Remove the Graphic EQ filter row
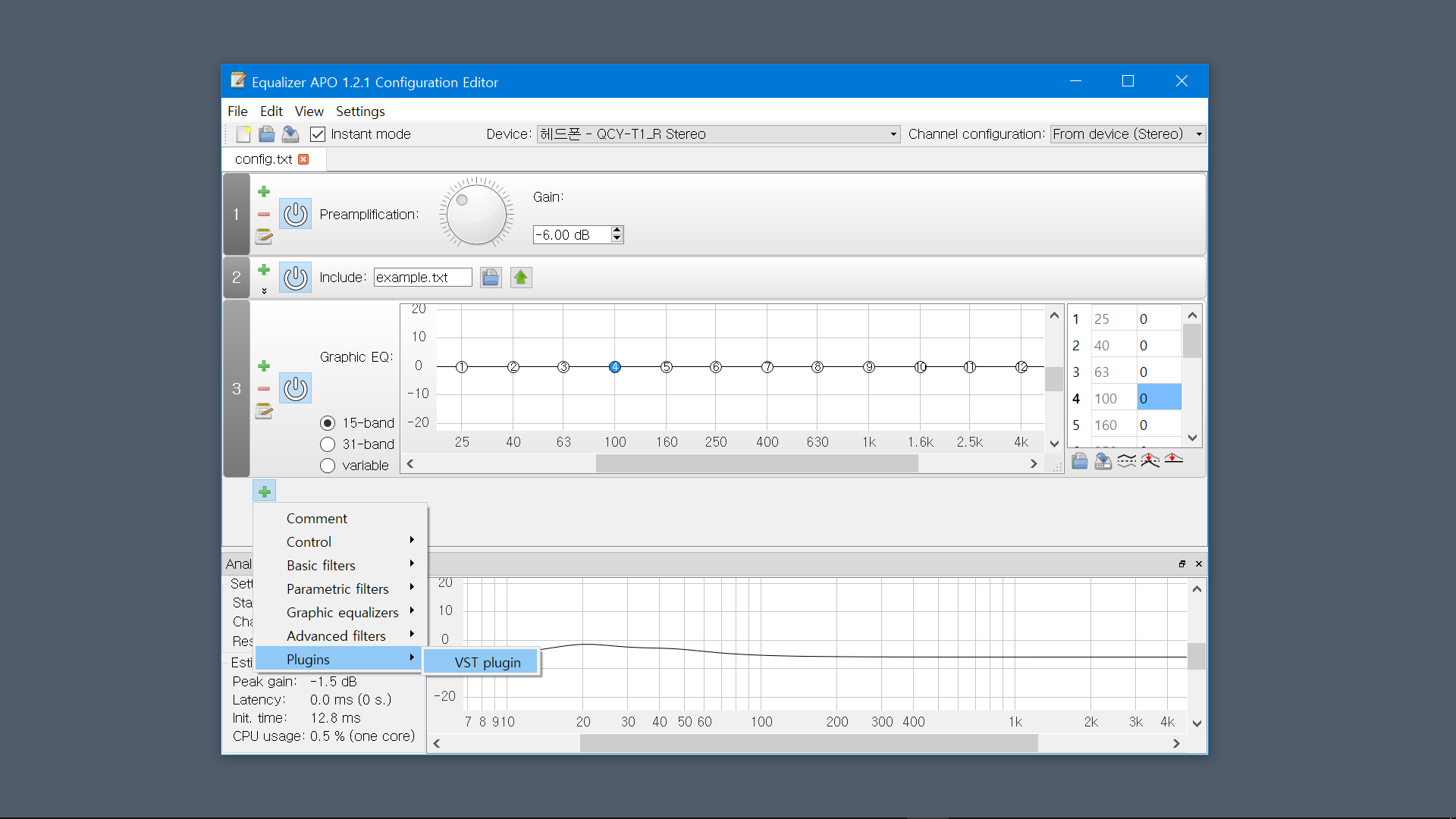Image resolution: width=1456 pixels, height=819 pixels. 264,389
